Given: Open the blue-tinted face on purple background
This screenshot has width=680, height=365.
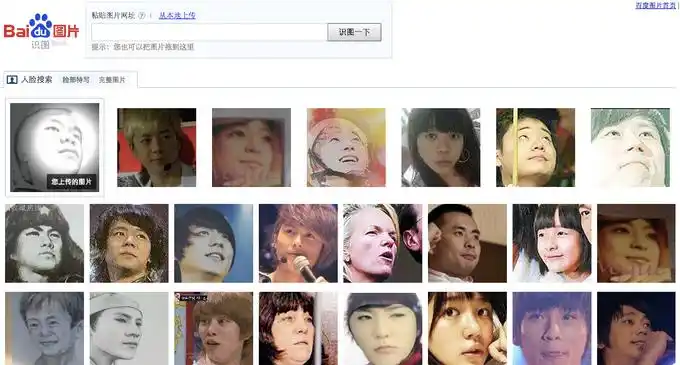Looking at the screenshot, I should click(x=552, y=328).
